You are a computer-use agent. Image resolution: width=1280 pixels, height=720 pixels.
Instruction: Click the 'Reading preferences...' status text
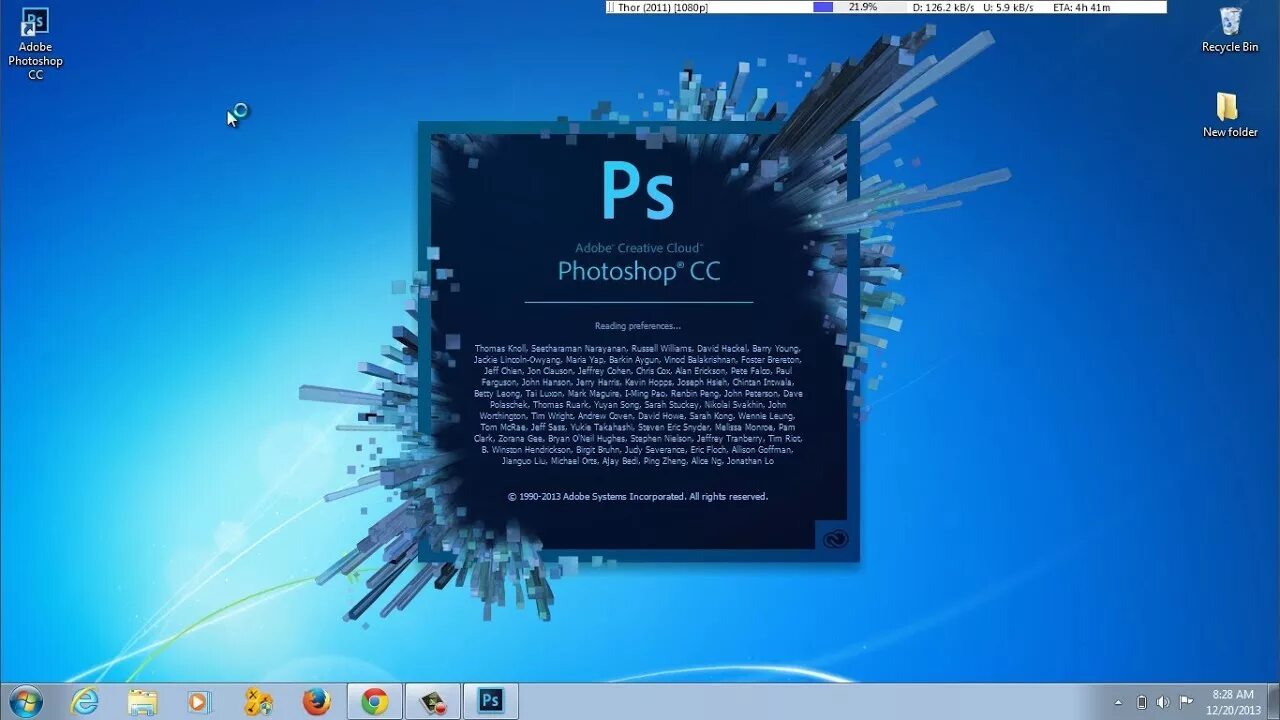637,326
